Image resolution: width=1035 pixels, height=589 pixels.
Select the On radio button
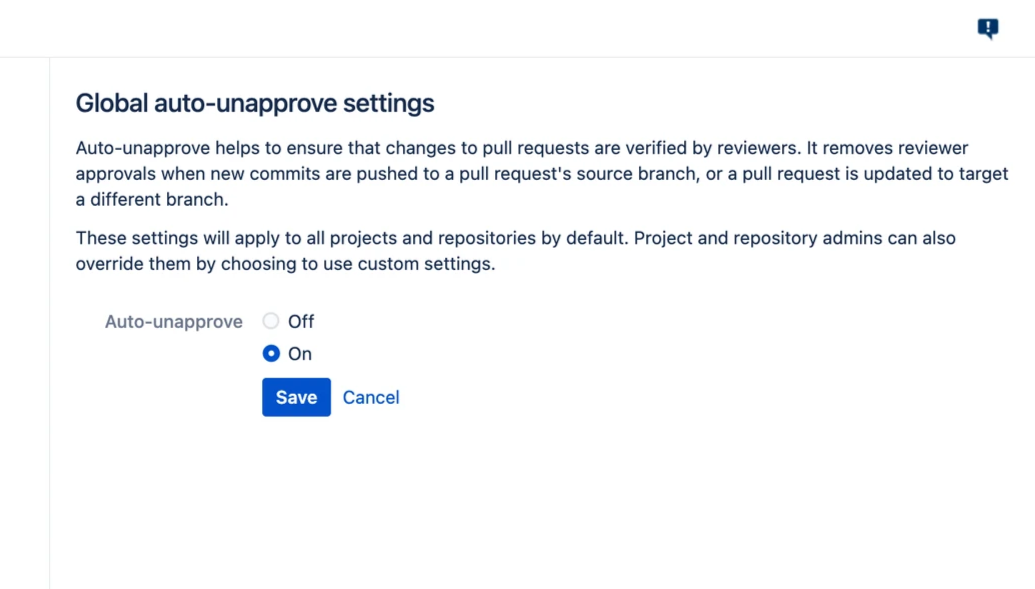(x=271, y=353)
